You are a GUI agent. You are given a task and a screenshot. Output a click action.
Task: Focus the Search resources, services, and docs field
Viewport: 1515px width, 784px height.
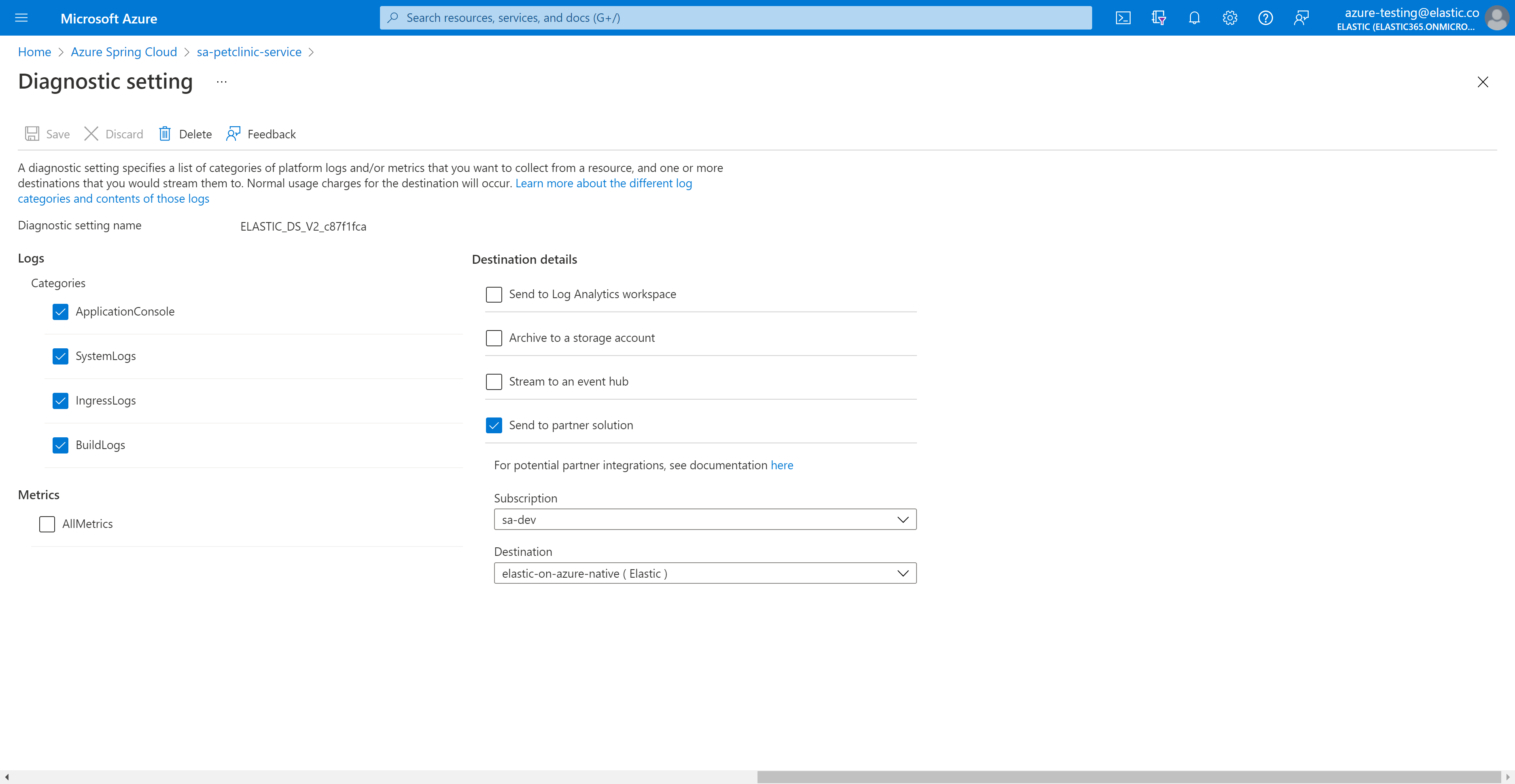tap(736, 18)
